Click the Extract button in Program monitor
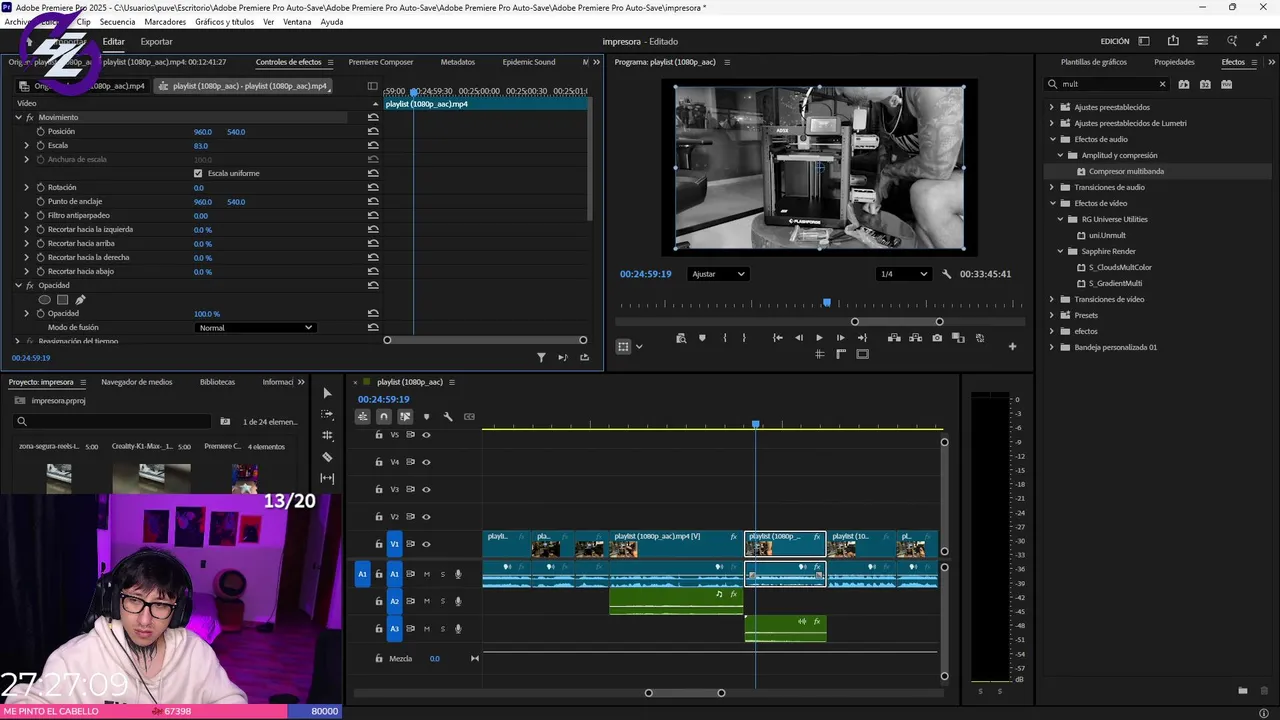 [x=915, y=338]
